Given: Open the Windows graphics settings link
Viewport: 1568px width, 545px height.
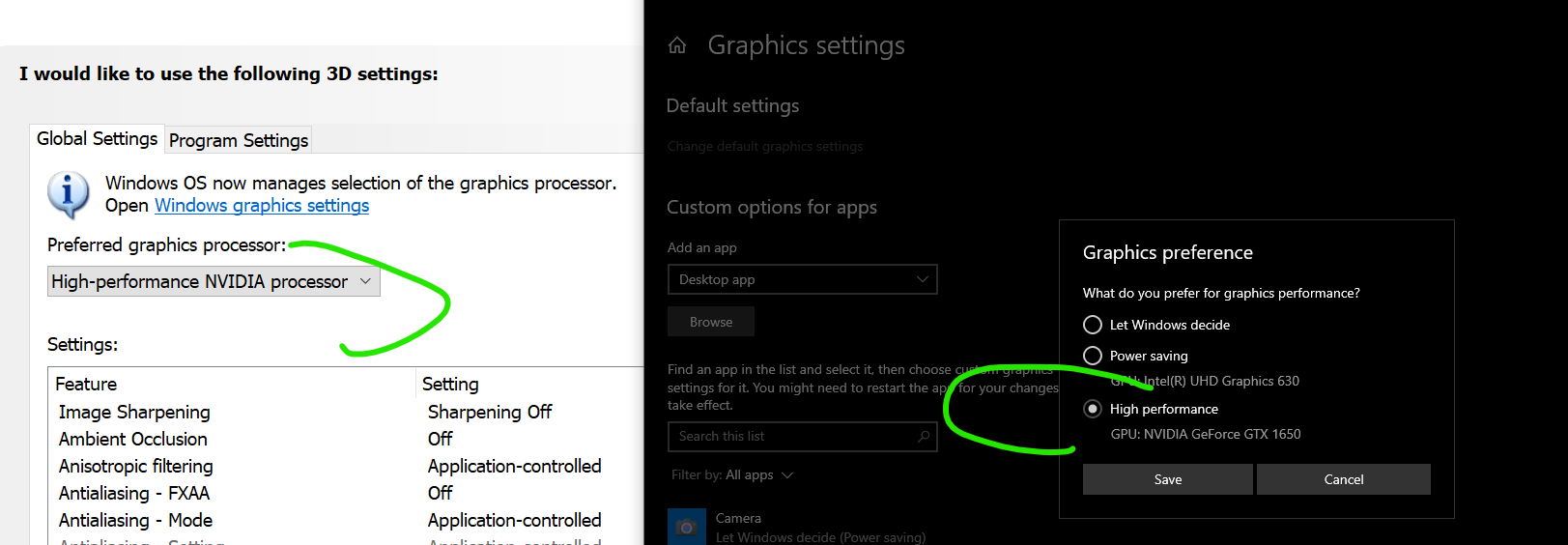Looking at the screenshot, I should pos(262,206).
